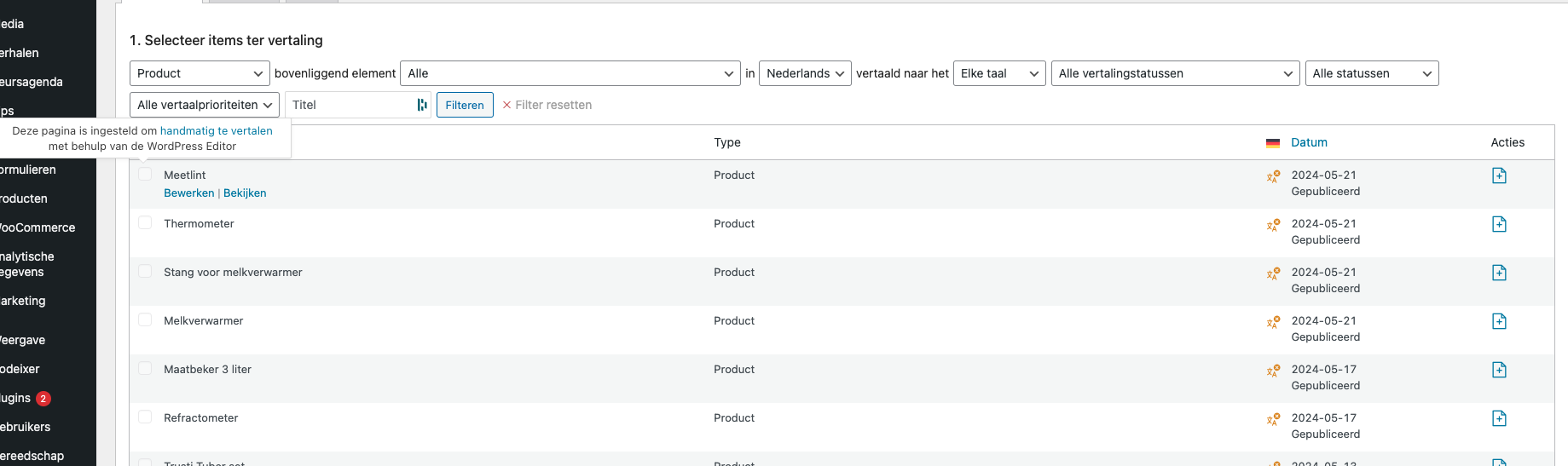Screen dimensions: 1568x466
Task: Click the icon inside the Titel field
Action: click(422, 105)
